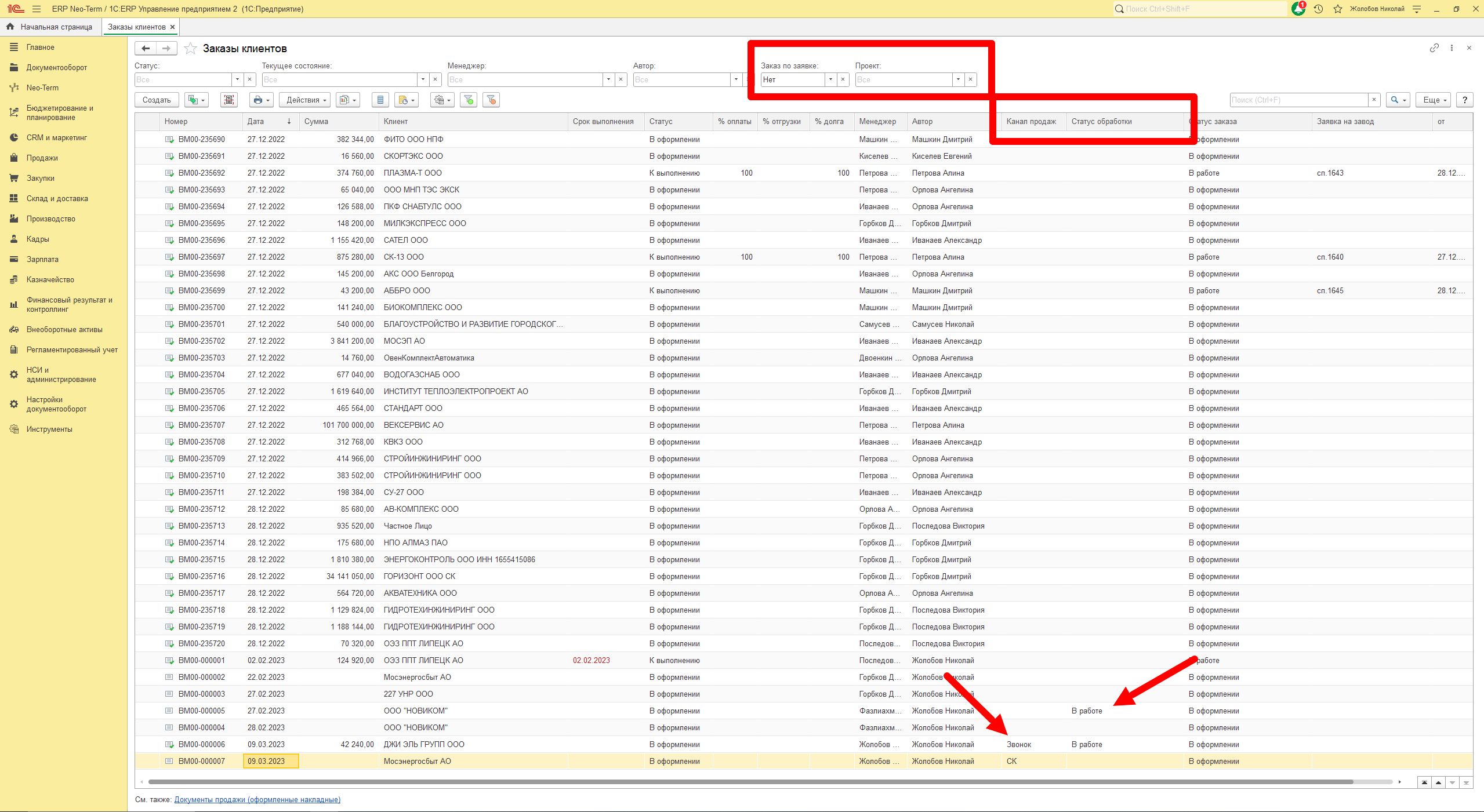1484x812 pixels.
Task: Open the print icon dropdown
Action: click(261, 100)
